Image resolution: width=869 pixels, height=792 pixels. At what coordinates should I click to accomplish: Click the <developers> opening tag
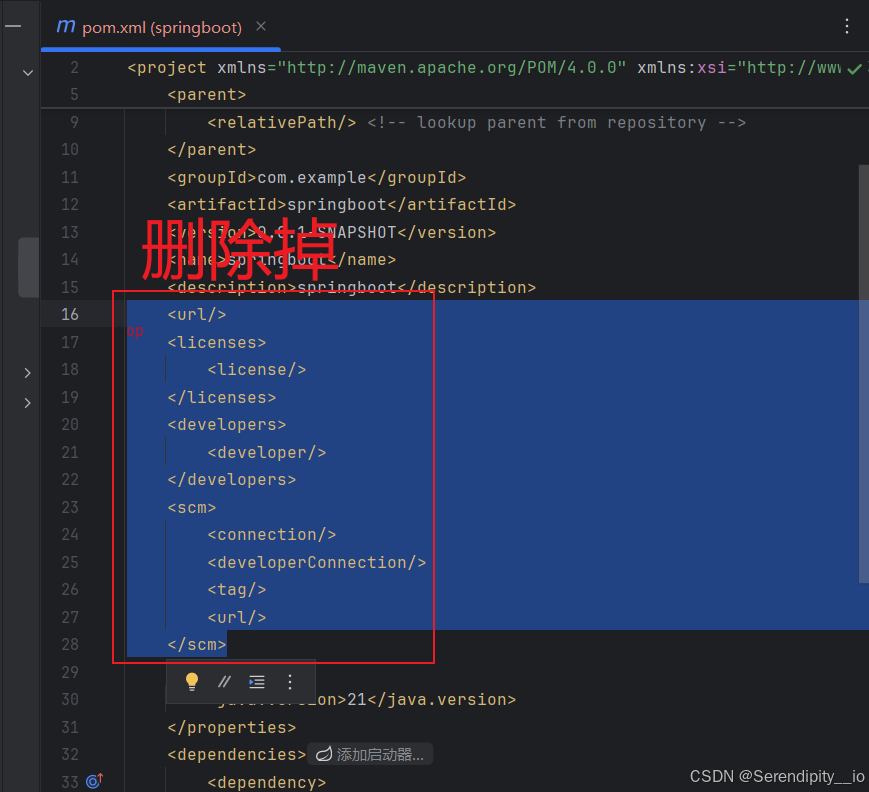tap(227, 425)
